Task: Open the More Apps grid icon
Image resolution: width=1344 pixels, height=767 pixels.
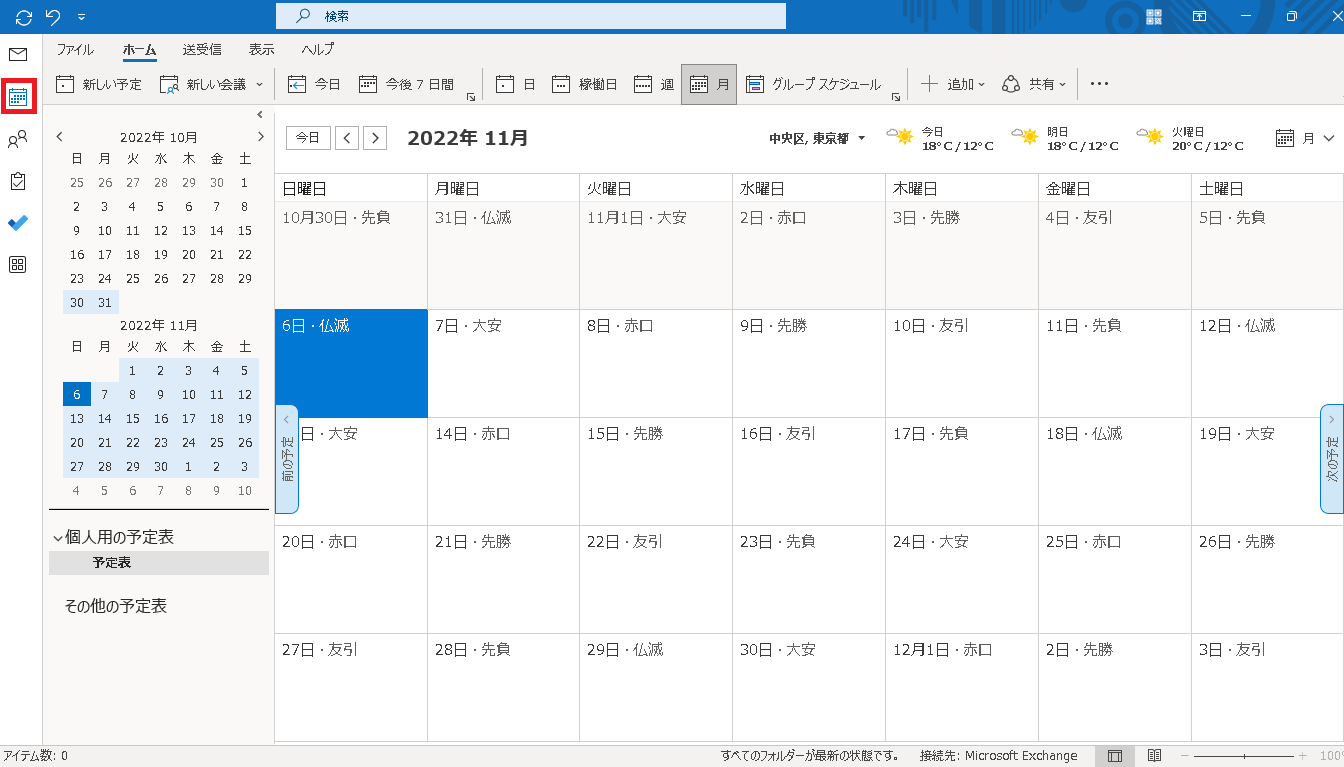Action: click(18, 265)
